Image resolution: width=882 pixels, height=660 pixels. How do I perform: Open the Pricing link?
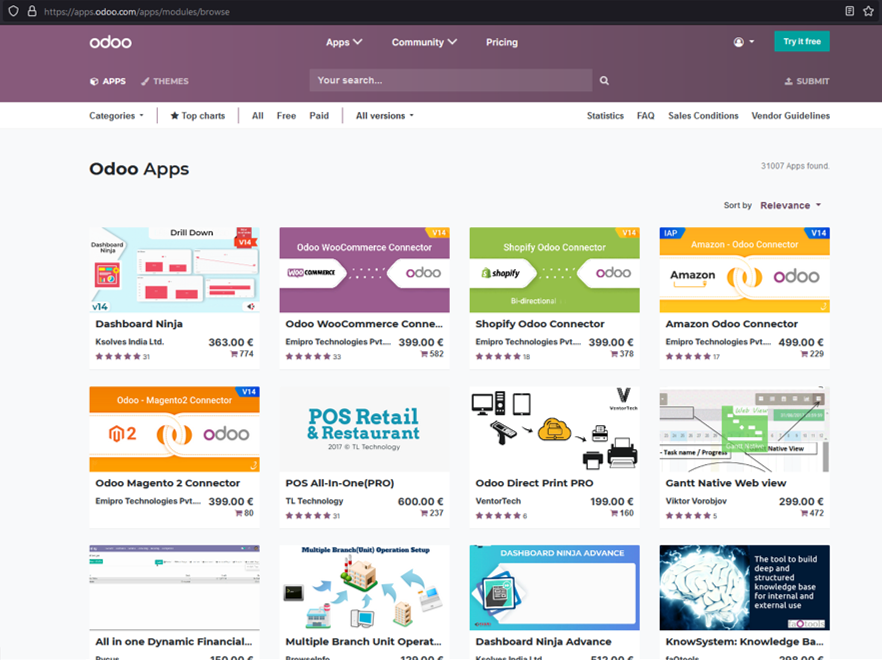click(x=502, y=42)
